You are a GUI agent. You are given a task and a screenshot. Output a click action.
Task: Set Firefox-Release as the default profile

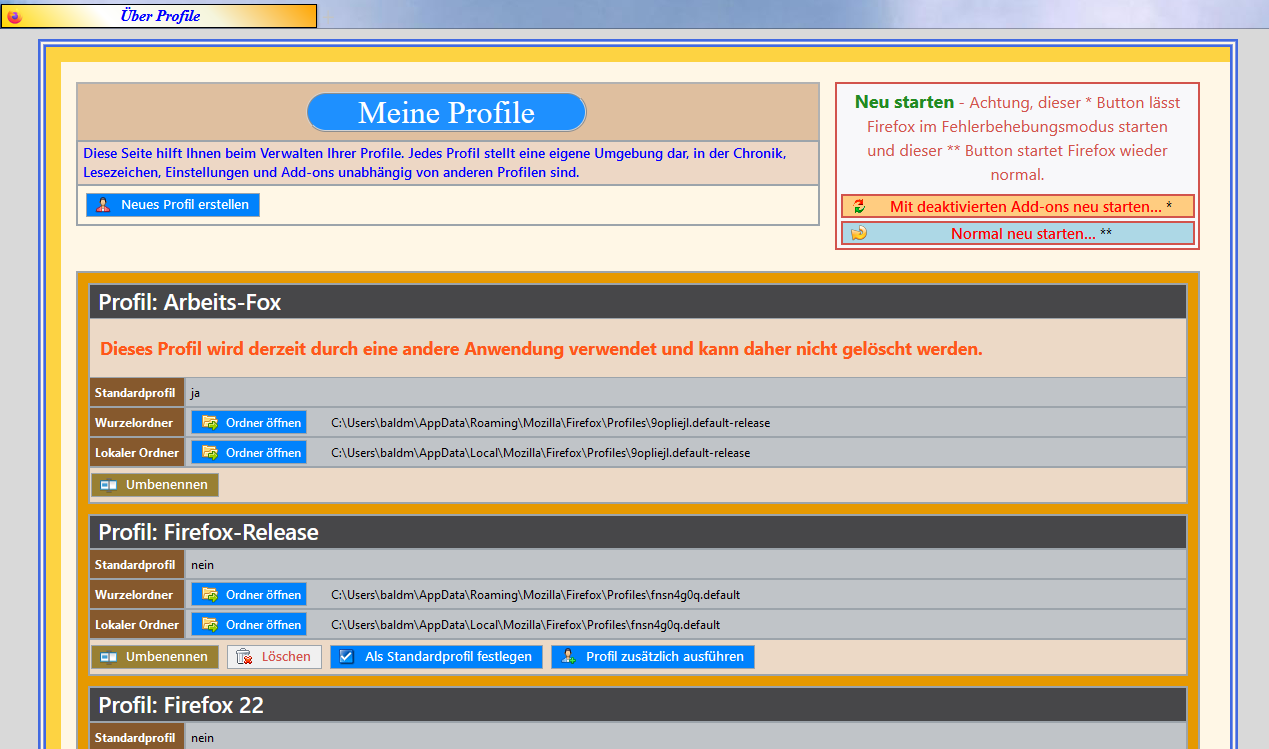[x=437, y=657]
